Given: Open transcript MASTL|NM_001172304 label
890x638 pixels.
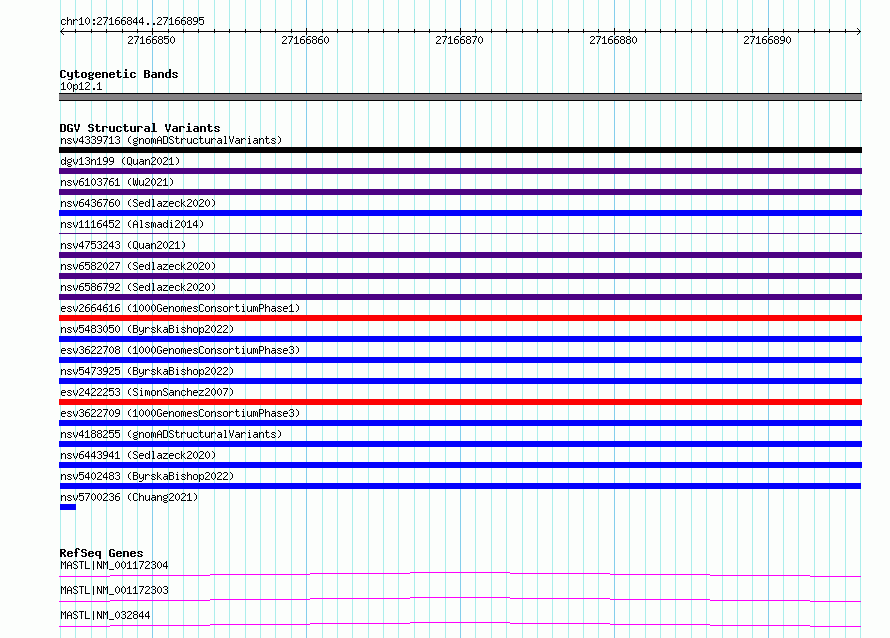Looking at the screenshot, I should tap(114, 565).
